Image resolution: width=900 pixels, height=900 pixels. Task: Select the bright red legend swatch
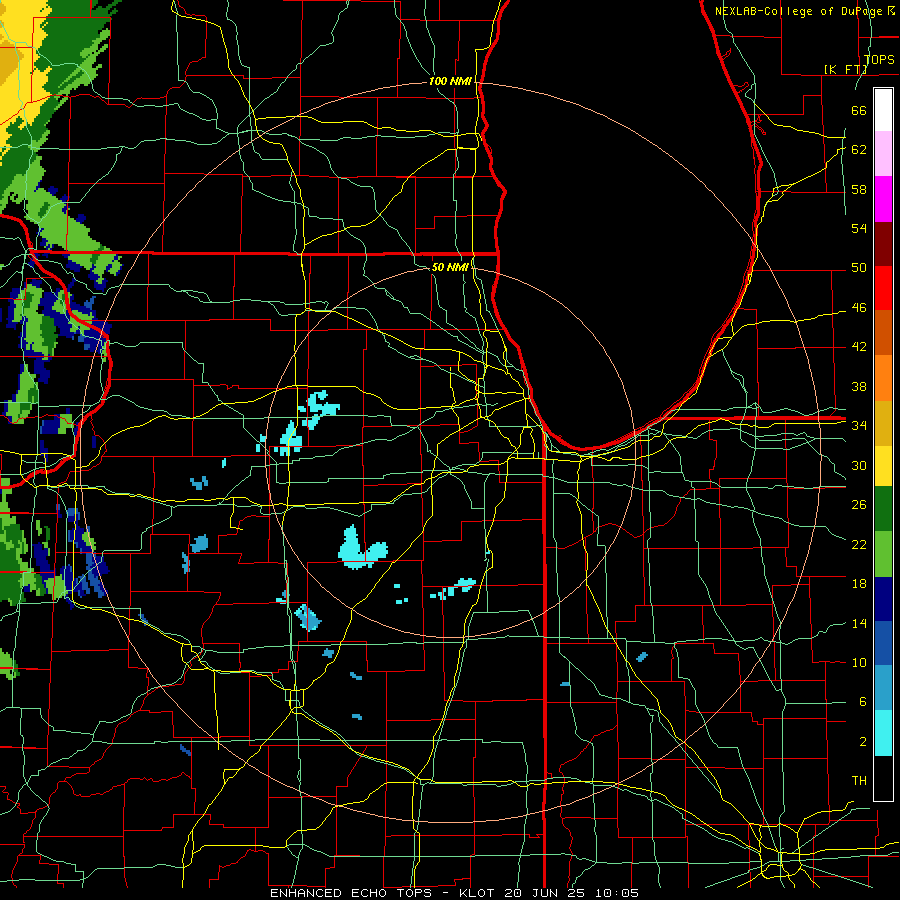pyautogui.click(x=883, y=288)
